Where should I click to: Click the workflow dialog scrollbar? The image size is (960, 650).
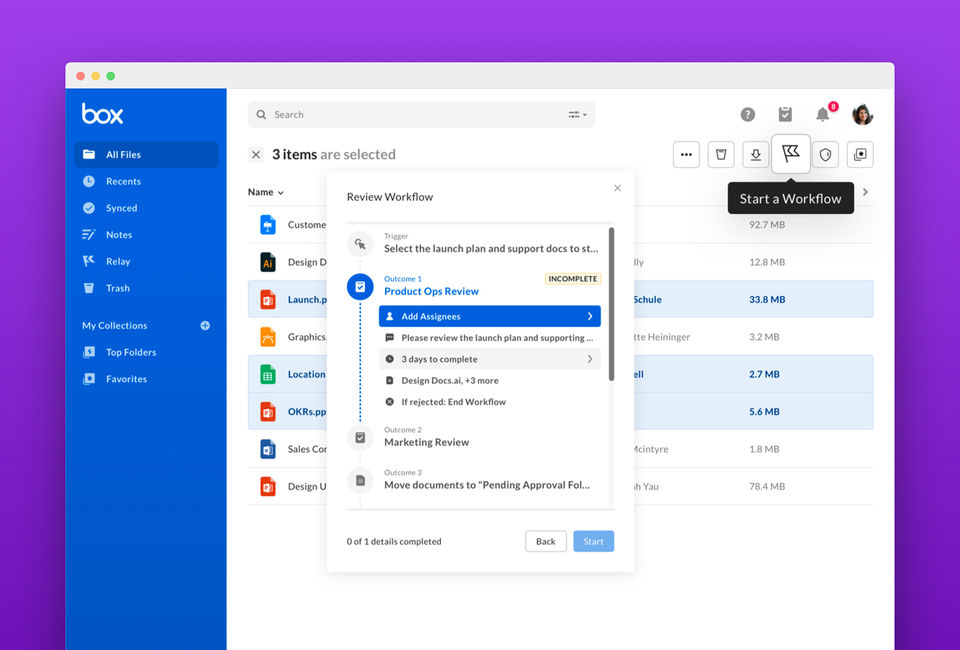[611, 304]
